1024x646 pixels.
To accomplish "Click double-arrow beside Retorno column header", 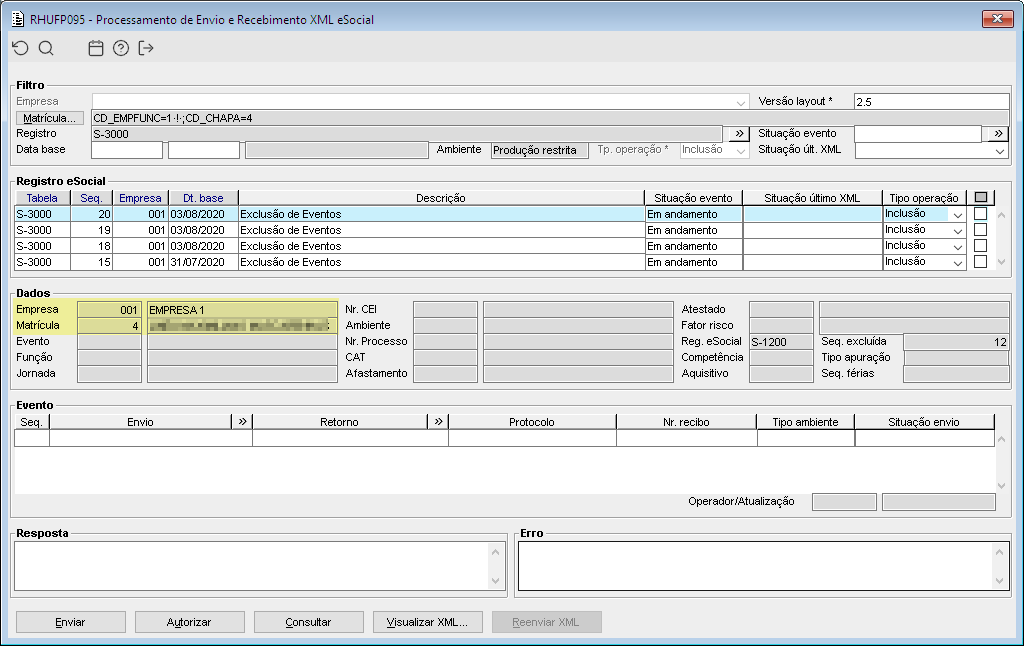I will pyautogui.click(x=438, y=421).
